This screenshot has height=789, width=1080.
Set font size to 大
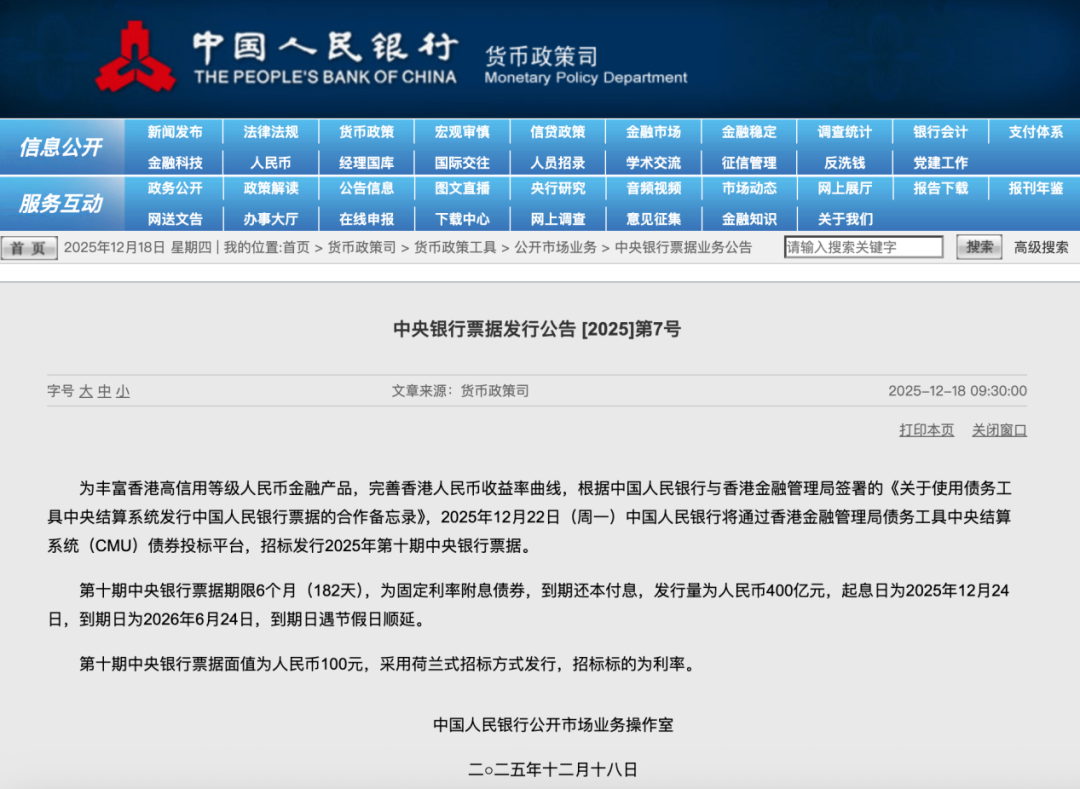coord(86,392)
